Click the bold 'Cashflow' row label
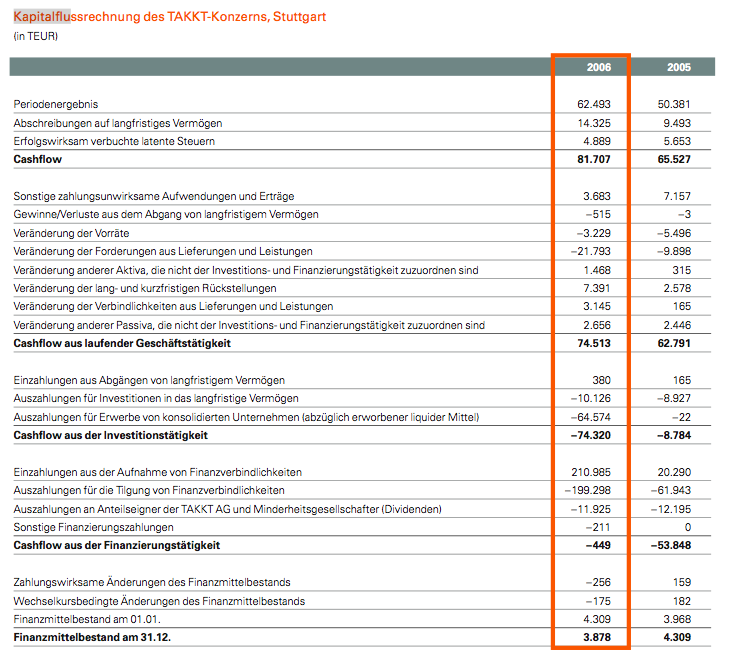Viewport: 734px width, 654px height. (x=37, y=160)
